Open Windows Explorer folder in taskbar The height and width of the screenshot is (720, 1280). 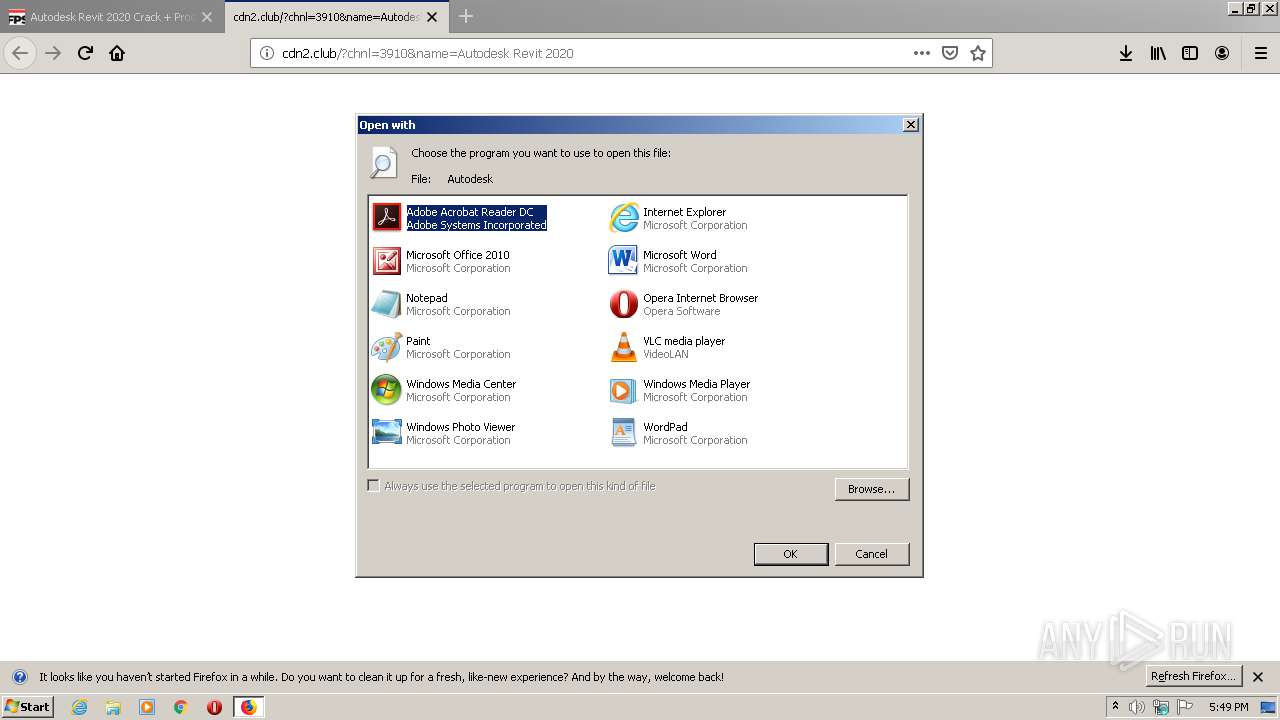113,707
